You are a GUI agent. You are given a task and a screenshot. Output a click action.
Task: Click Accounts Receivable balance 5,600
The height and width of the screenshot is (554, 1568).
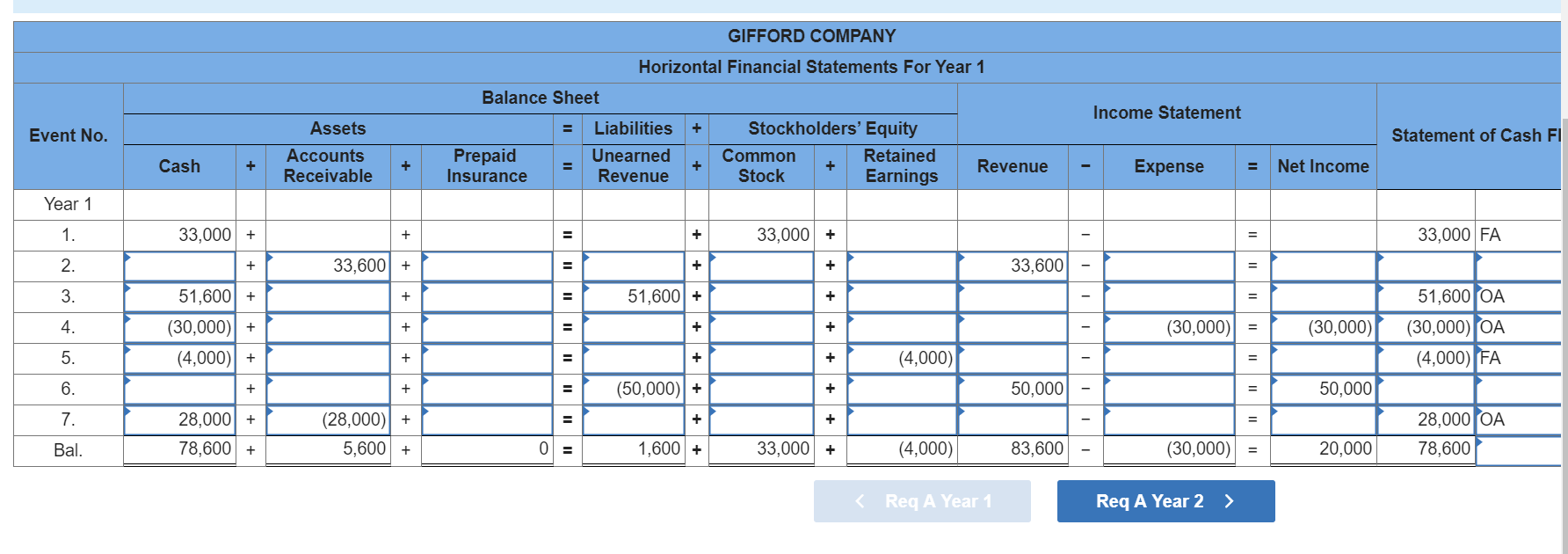pos(328,449)
